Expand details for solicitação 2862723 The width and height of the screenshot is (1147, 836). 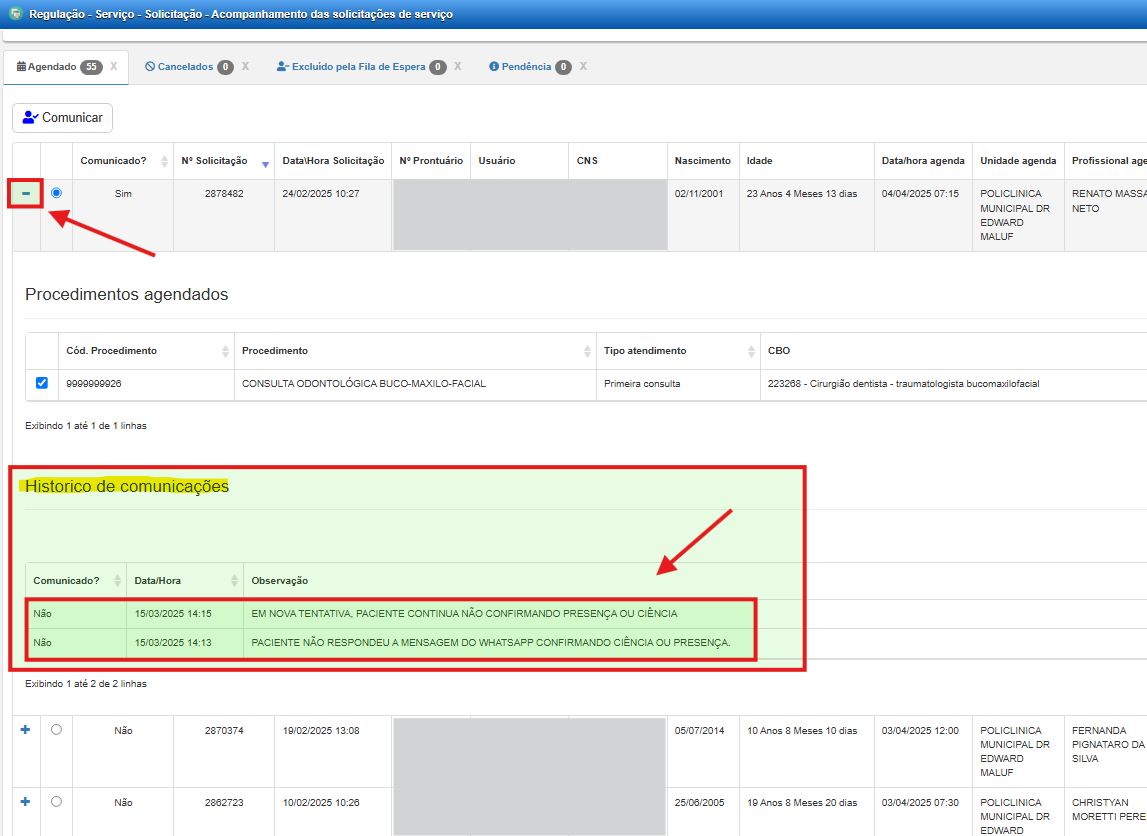tap(26, 802)
